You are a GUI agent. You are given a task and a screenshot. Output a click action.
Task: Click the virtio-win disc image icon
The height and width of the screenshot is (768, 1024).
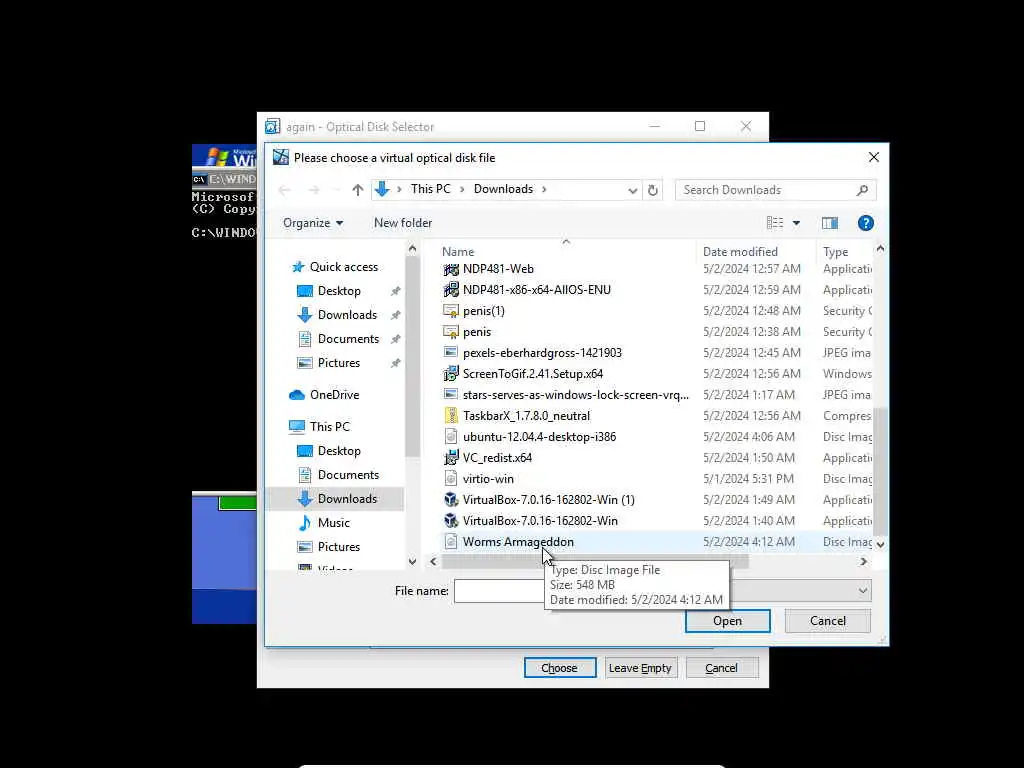click(x=451, y=479)
